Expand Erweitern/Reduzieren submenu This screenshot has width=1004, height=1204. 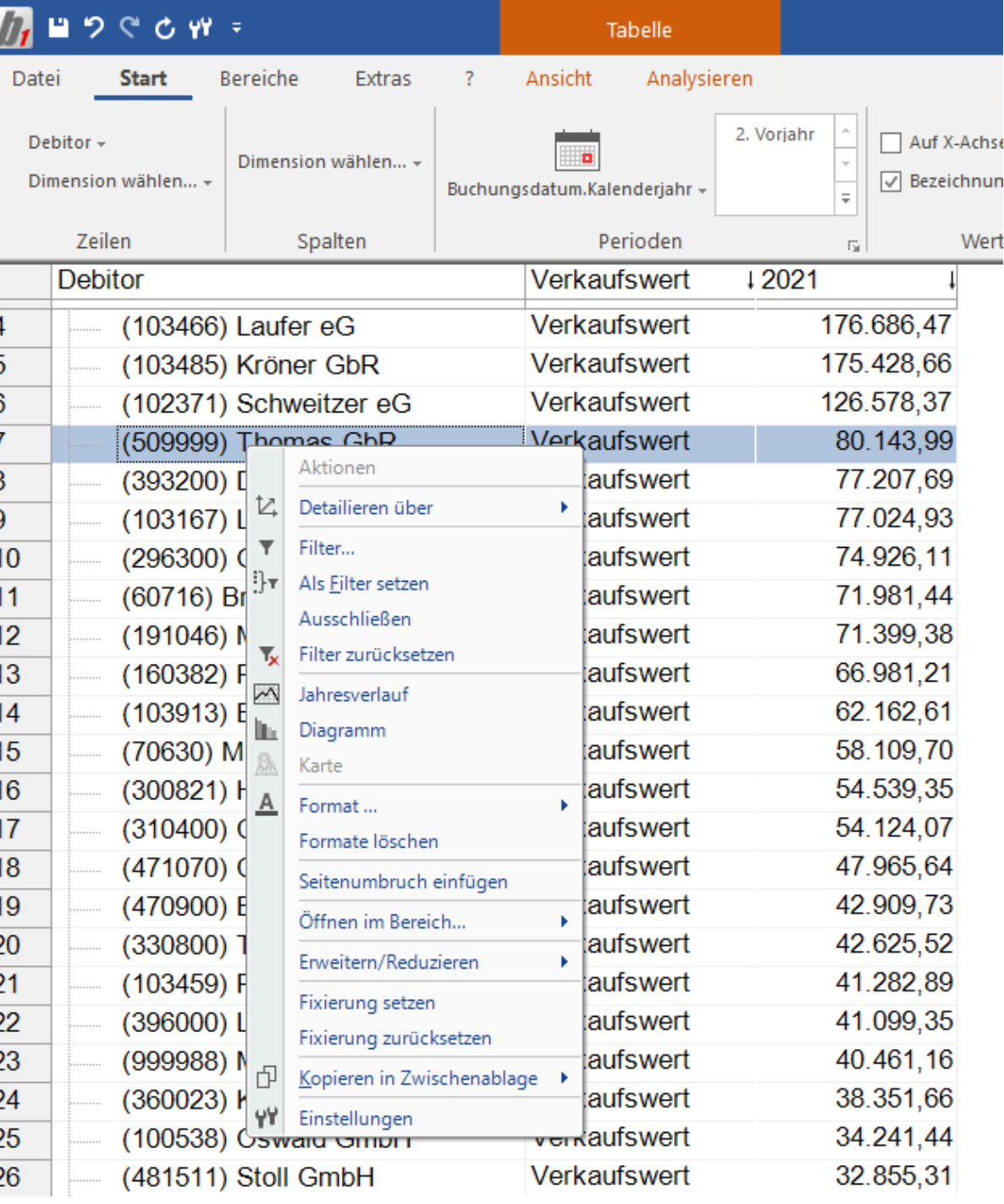433,962
